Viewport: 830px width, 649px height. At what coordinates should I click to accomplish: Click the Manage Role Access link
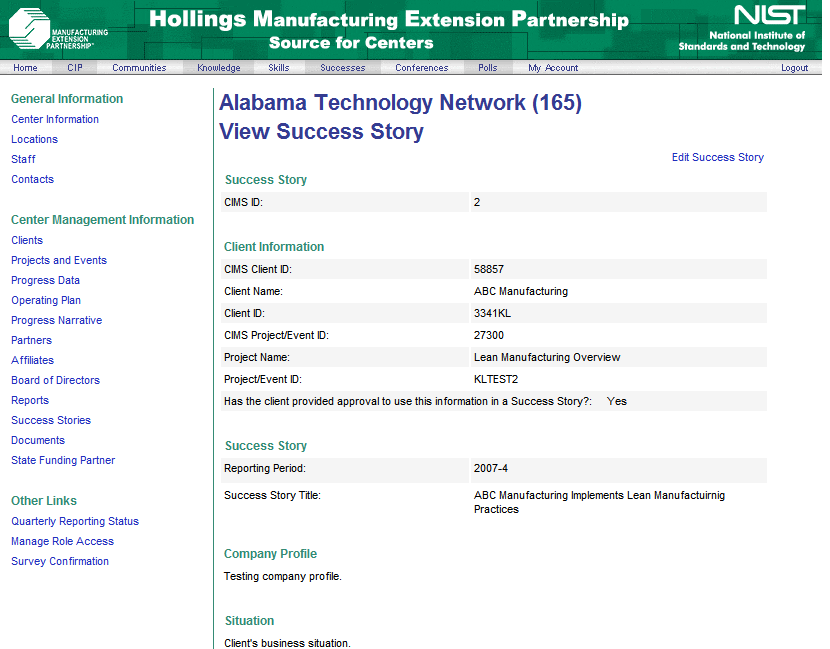[62, 541]
